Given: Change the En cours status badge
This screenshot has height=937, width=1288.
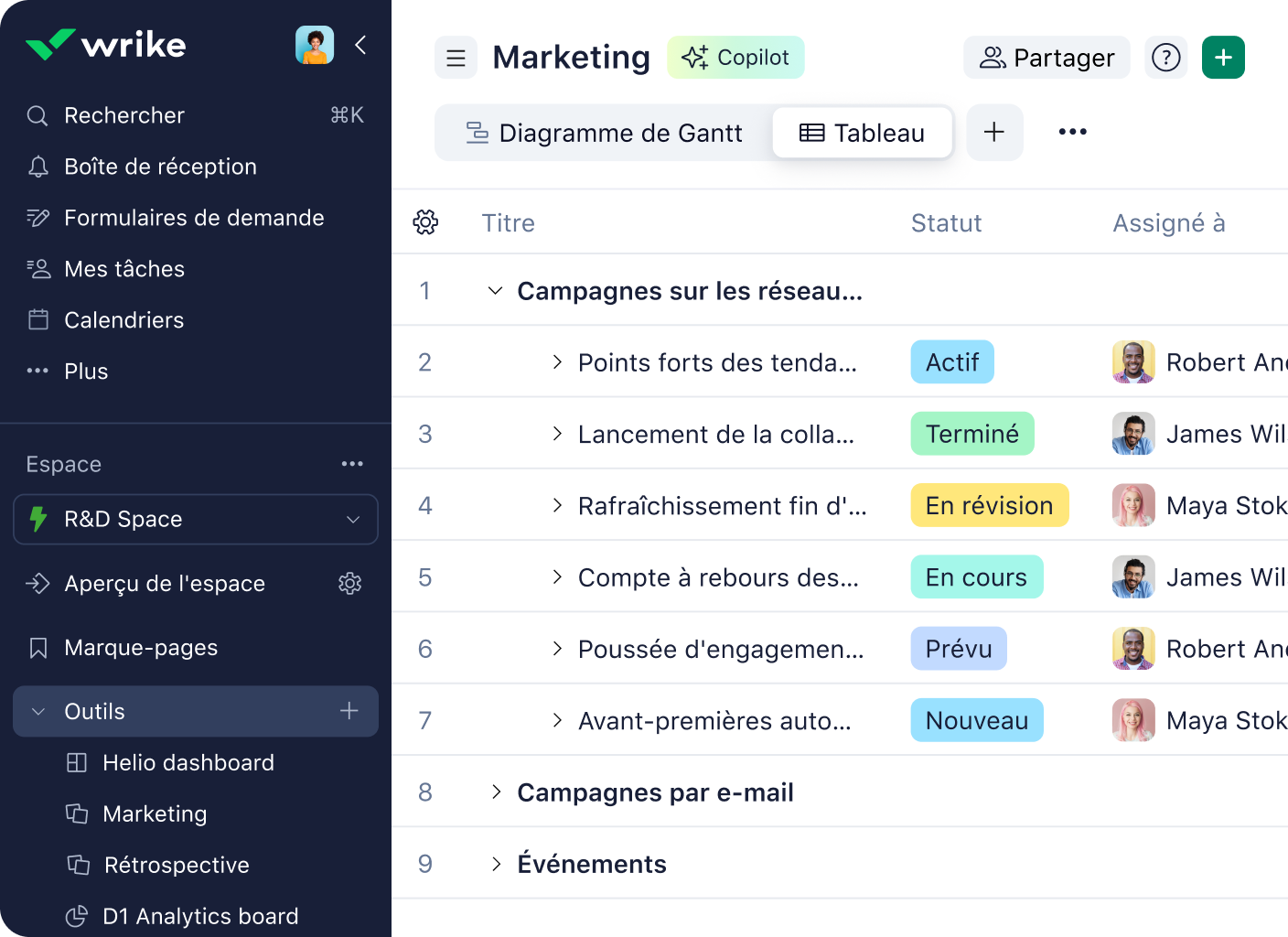Looking at the screenshot, I should tap(977, 577).
